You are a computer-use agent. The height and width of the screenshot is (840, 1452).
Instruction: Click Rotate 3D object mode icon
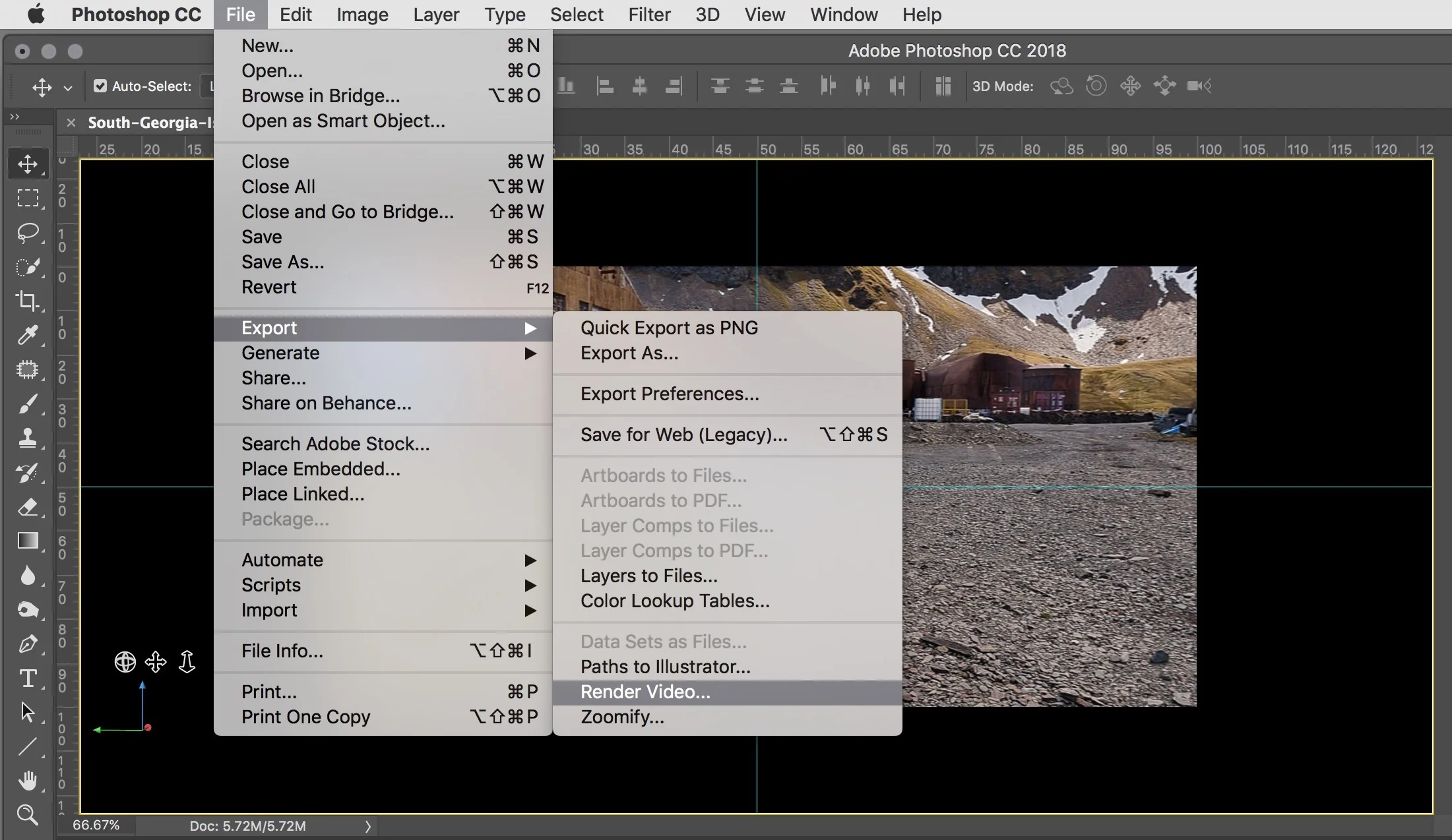pos(1061,86)
